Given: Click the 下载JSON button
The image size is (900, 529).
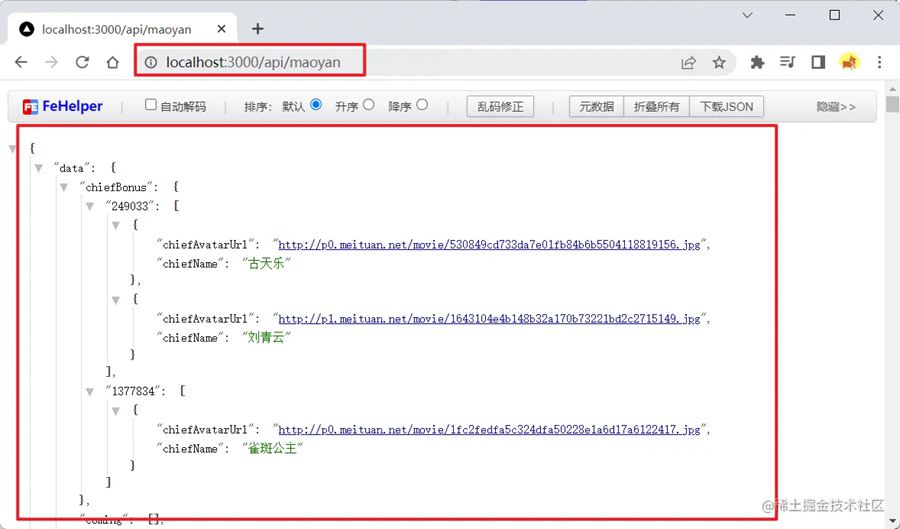Looking at the screenshot, I should pos(726,106).
